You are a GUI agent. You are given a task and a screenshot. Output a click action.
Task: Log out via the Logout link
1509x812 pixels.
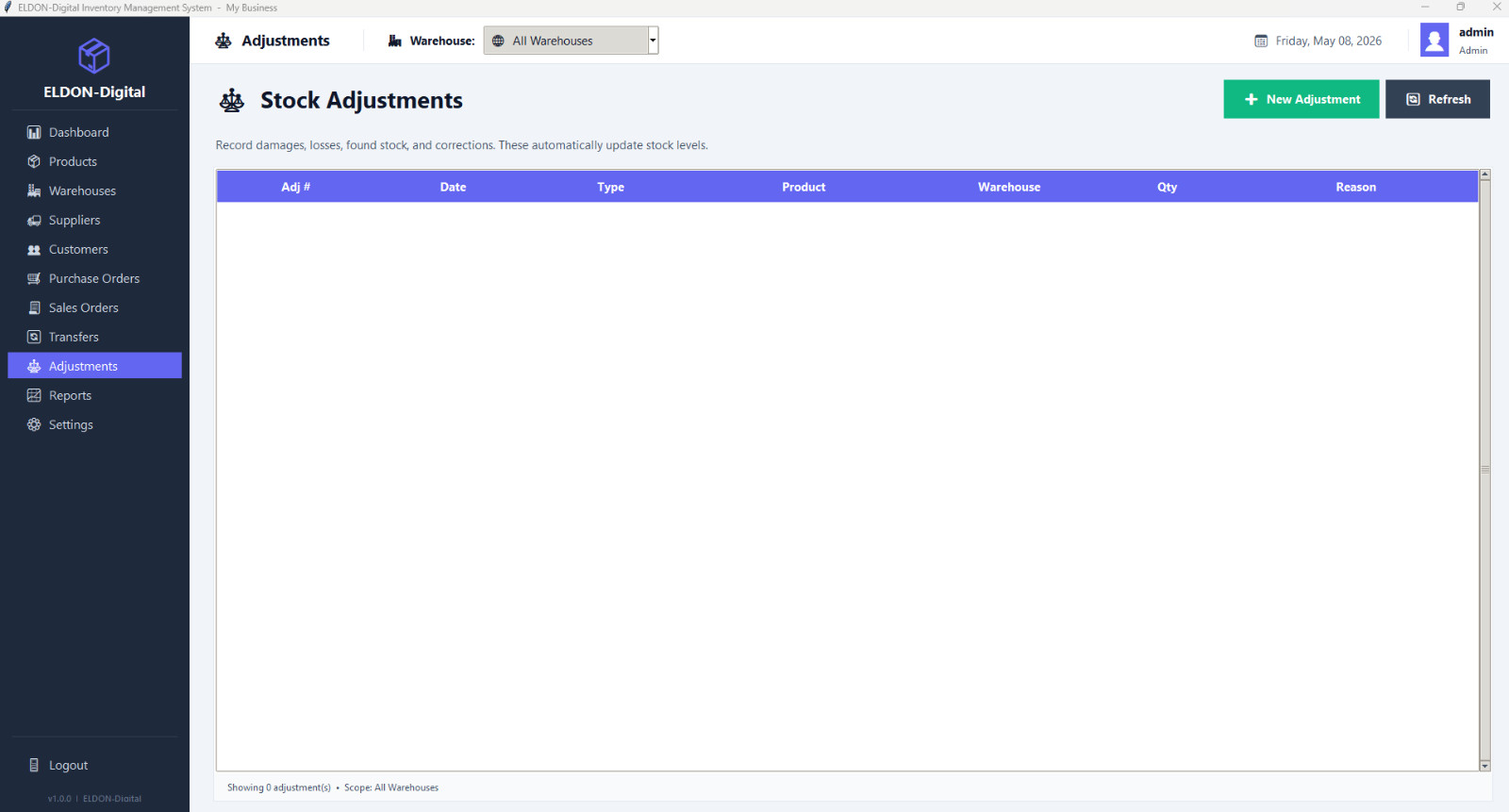pos(94,766)
